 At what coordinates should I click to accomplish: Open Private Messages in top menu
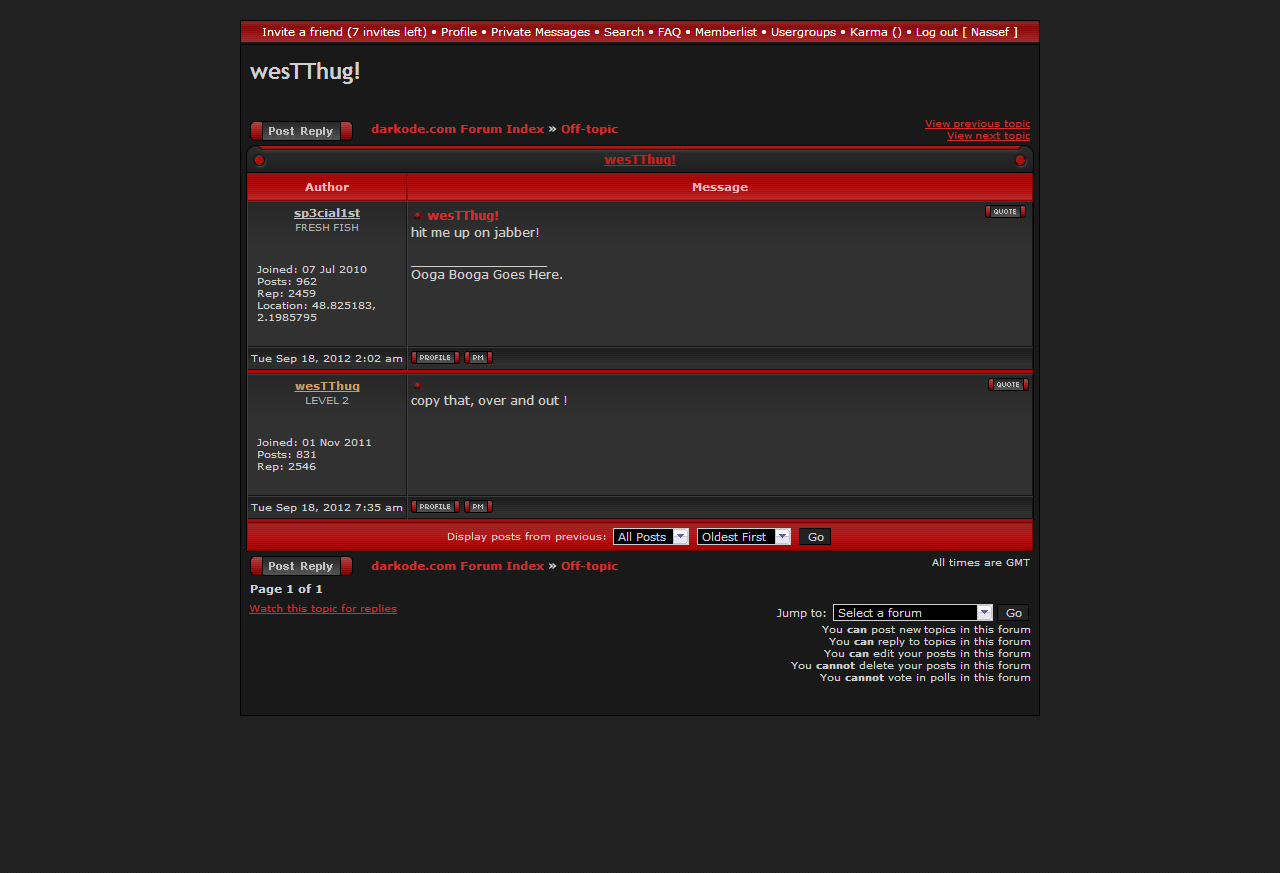(x=540, y=32)
